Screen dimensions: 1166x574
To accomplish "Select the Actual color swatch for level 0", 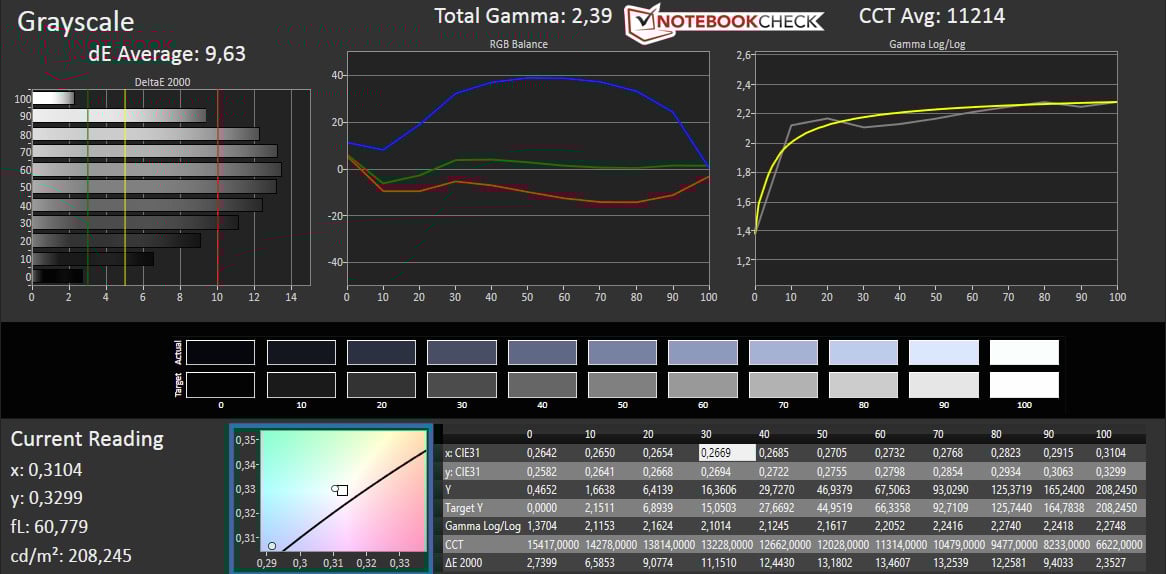I will tap(220, 352).
